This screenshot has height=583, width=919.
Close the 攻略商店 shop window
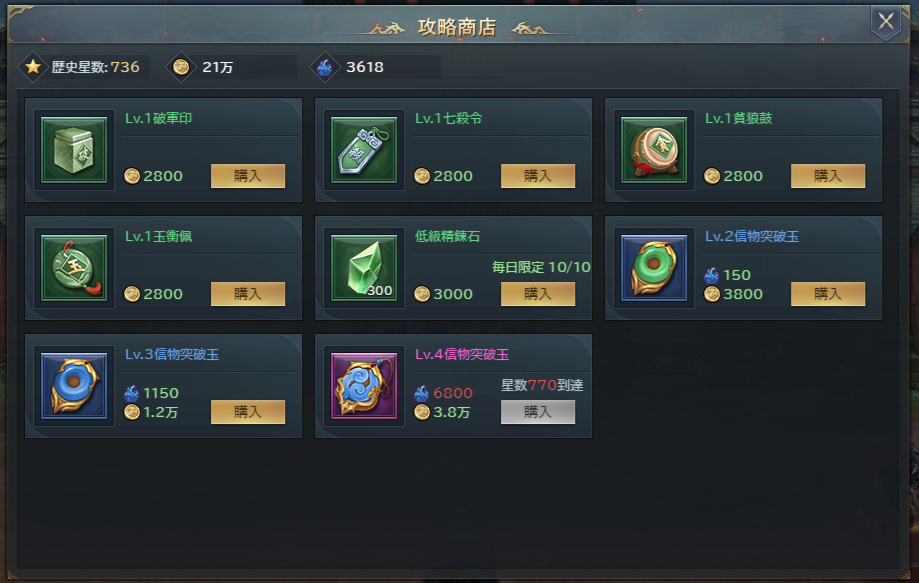(886, 22)
